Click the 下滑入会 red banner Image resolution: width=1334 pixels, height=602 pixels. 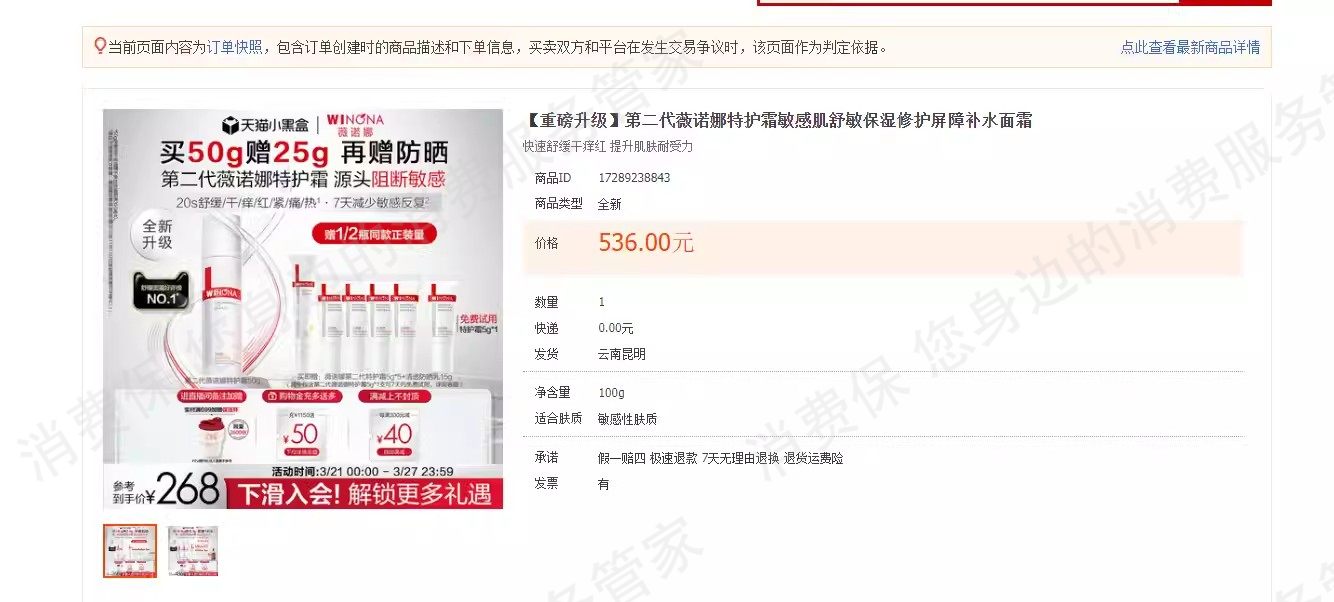[364, 493]
